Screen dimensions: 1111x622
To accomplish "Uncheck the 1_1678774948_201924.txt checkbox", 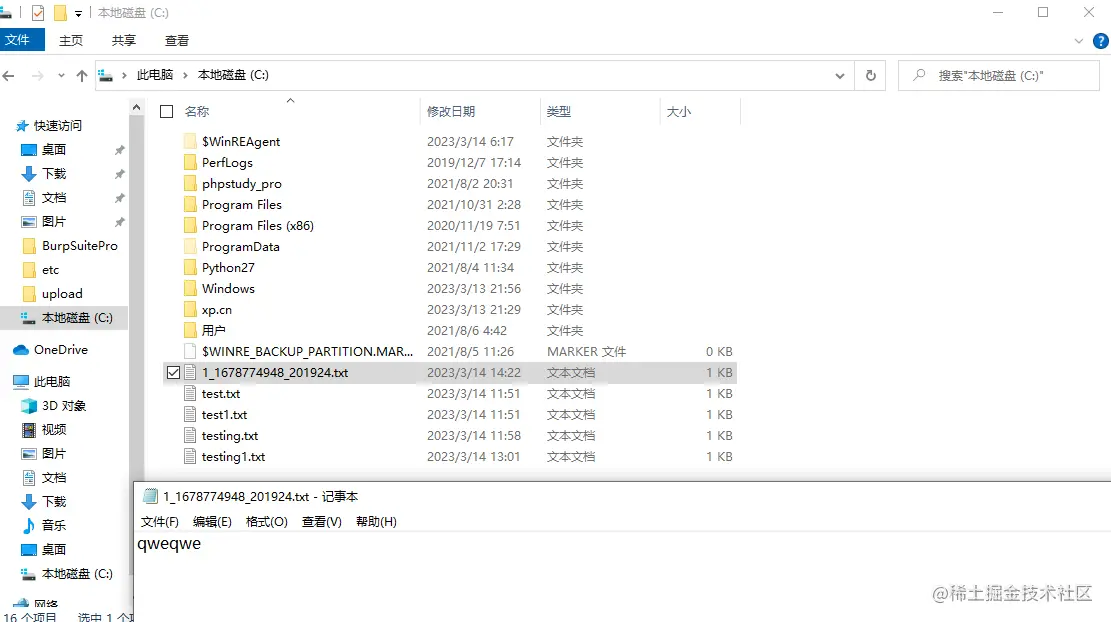I will 173,373.
